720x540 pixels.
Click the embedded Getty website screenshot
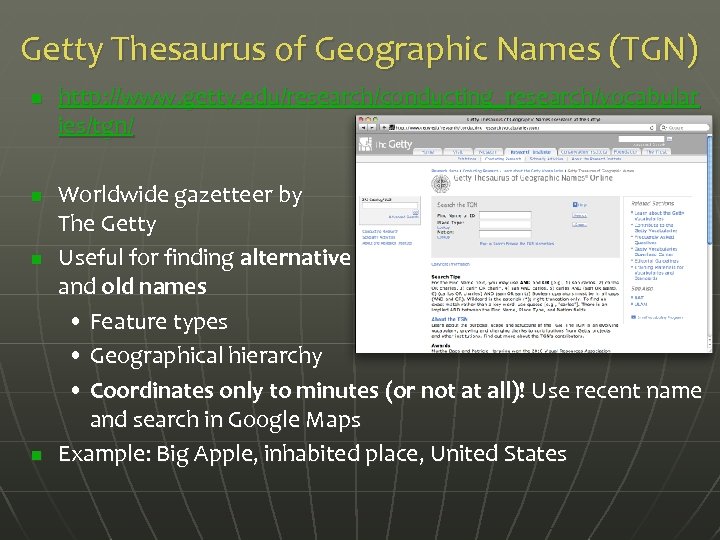pyautogui.click(x=534, y=234)
